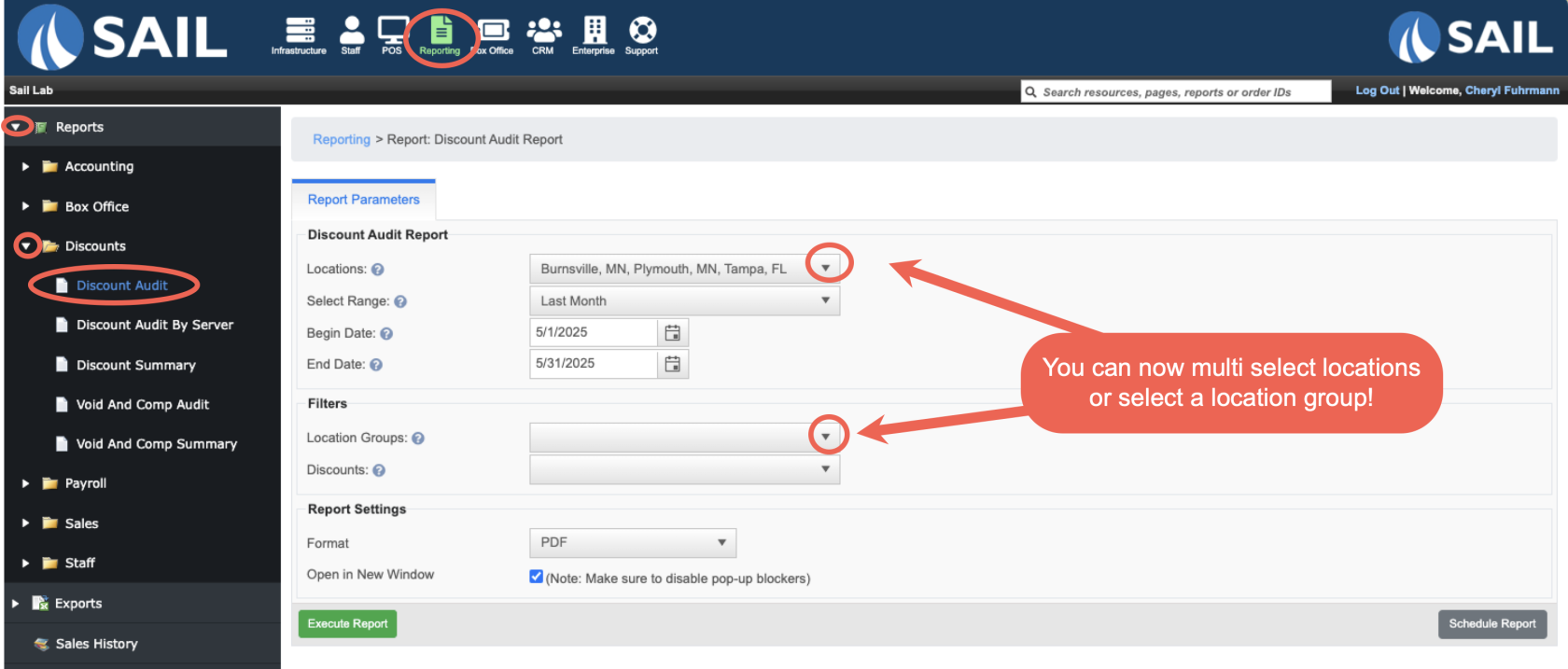Open the Discount Audit report
The image size is (1568, 669).
click(x=122, y=286)
